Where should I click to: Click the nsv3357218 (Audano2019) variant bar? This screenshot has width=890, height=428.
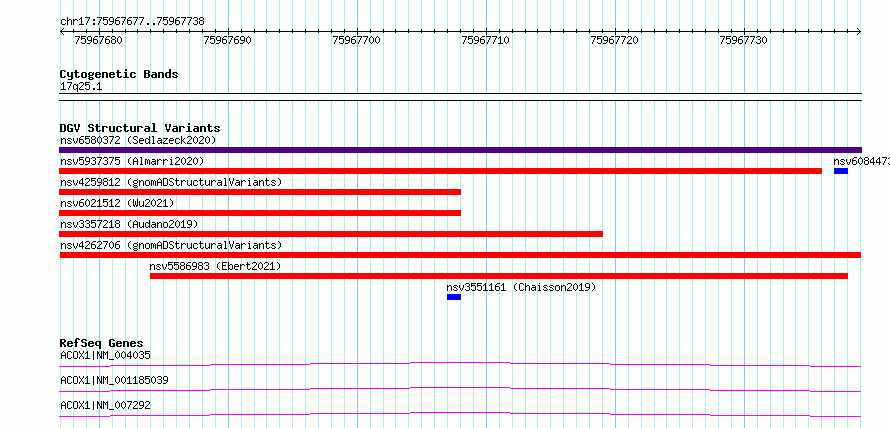tap(331, 234)
